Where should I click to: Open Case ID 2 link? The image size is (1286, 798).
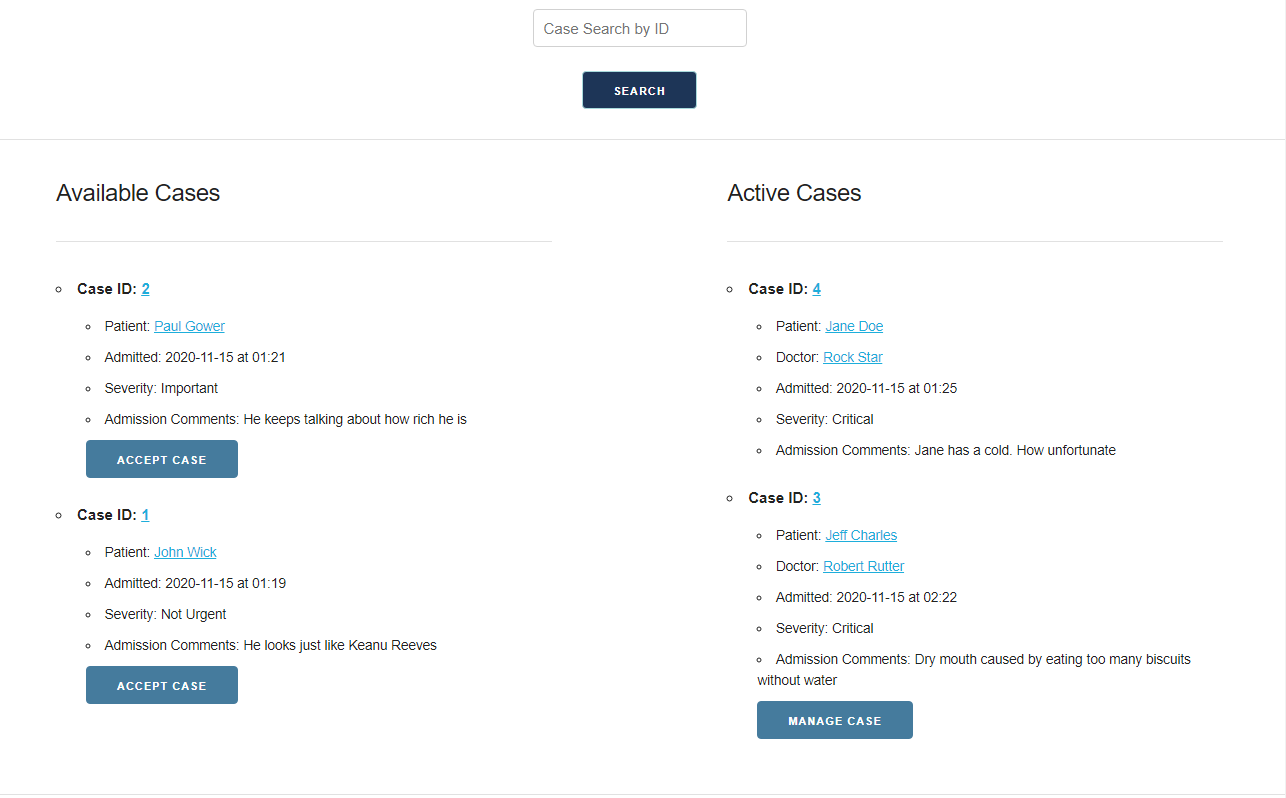(146, 289)
